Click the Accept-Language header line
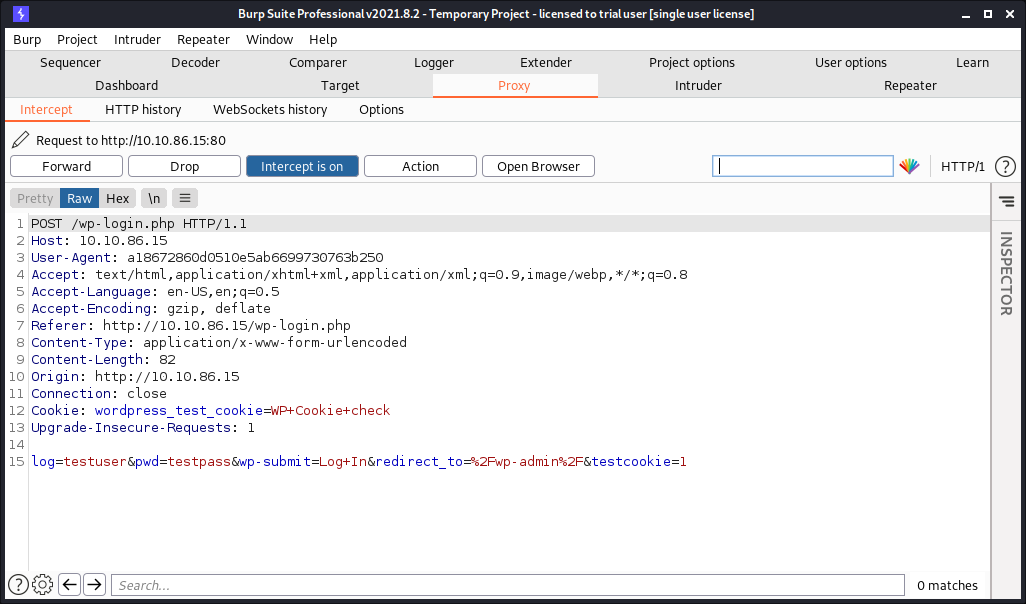The image size is (1026, 604). pos(155,292)
